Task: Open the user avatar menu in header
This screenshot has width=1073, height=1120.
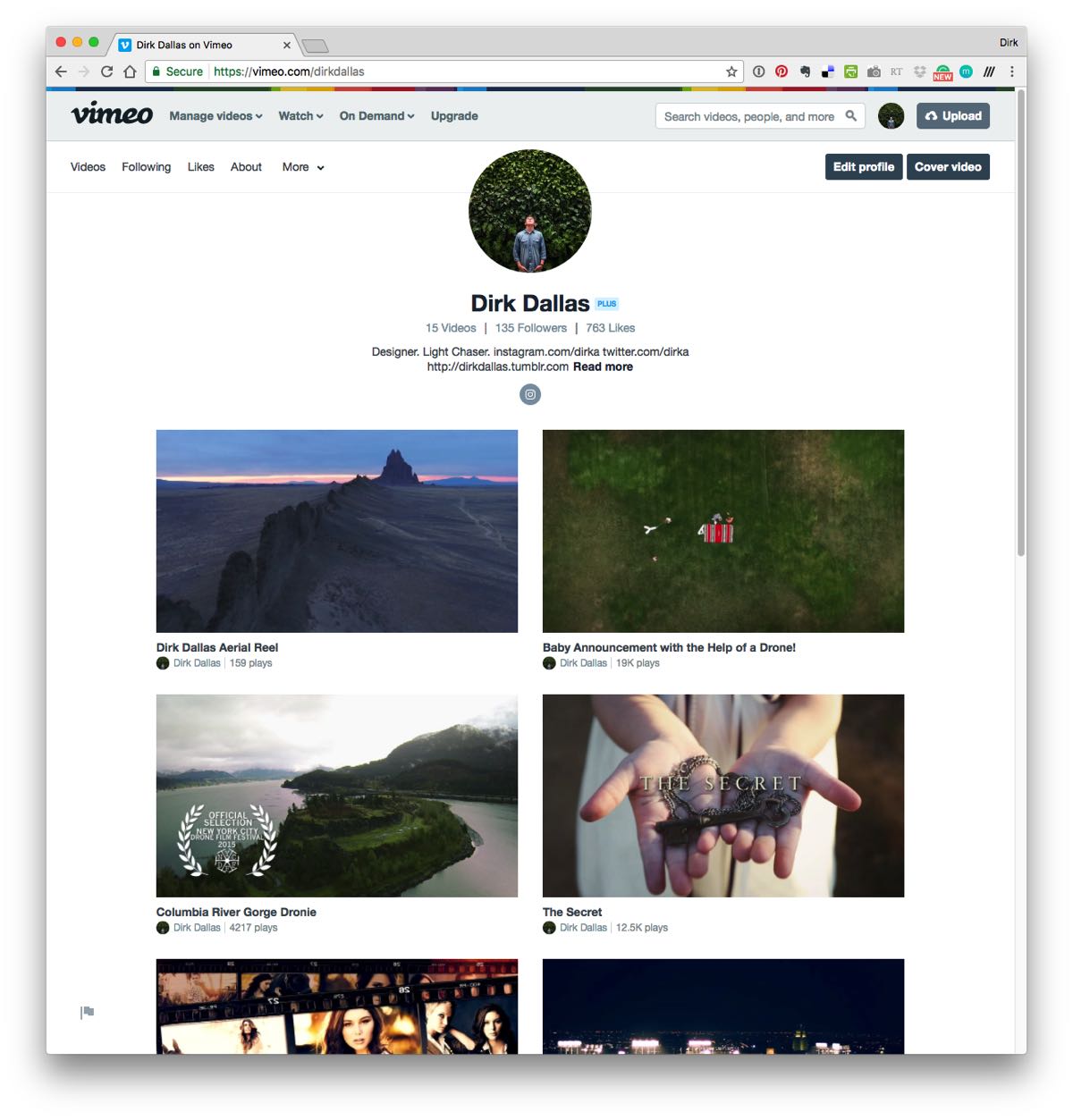Action: pyautogui.click(x=891, y=116)
